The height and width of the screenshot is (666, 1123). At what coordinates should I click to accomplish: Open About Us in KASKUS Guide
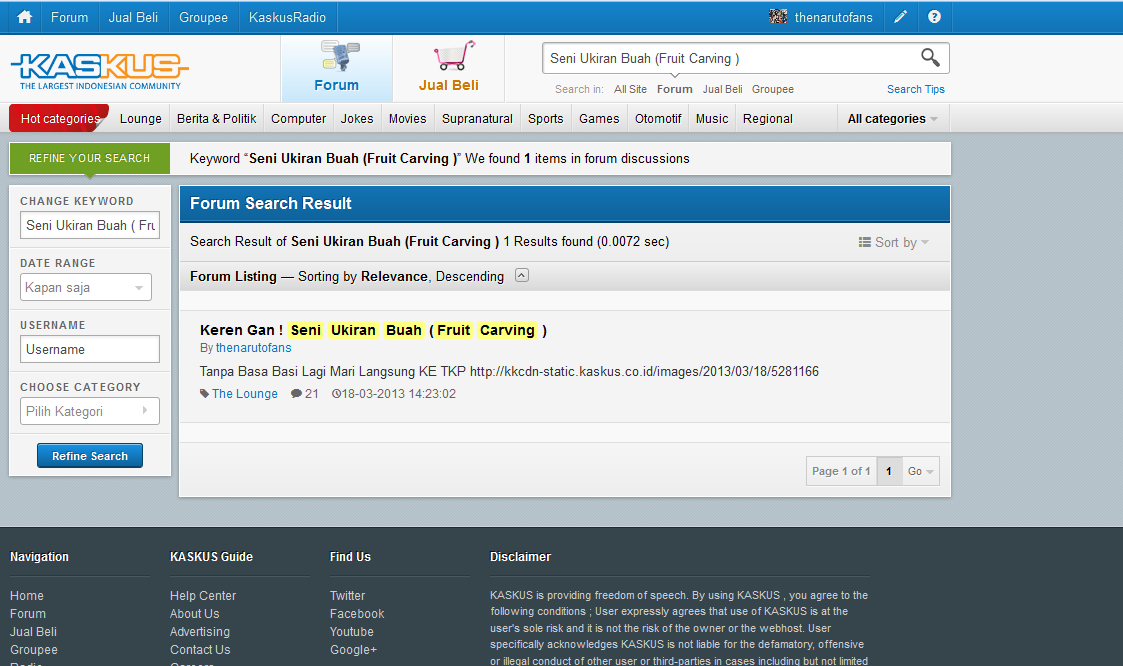click(195, 614)
